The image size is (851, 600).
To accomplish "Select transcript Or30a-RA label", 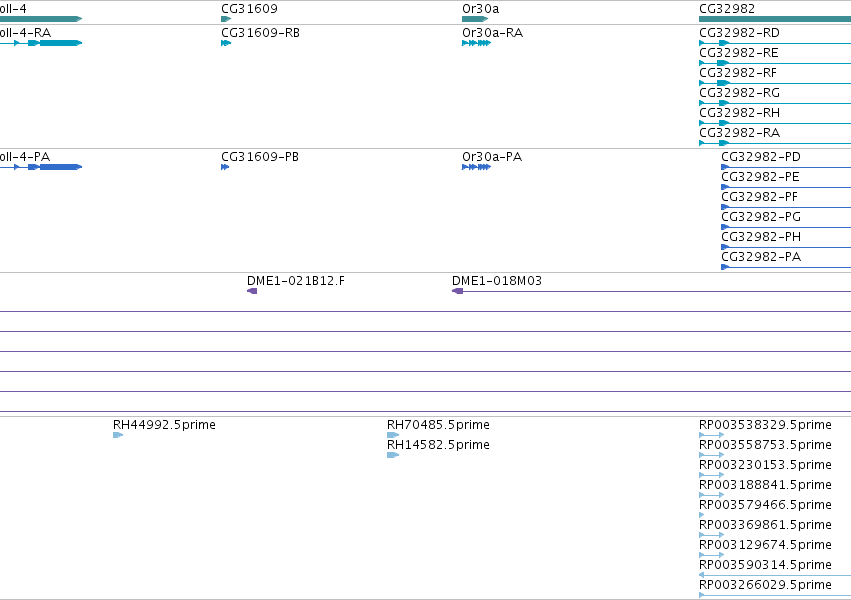I will (x=492, y=33).
